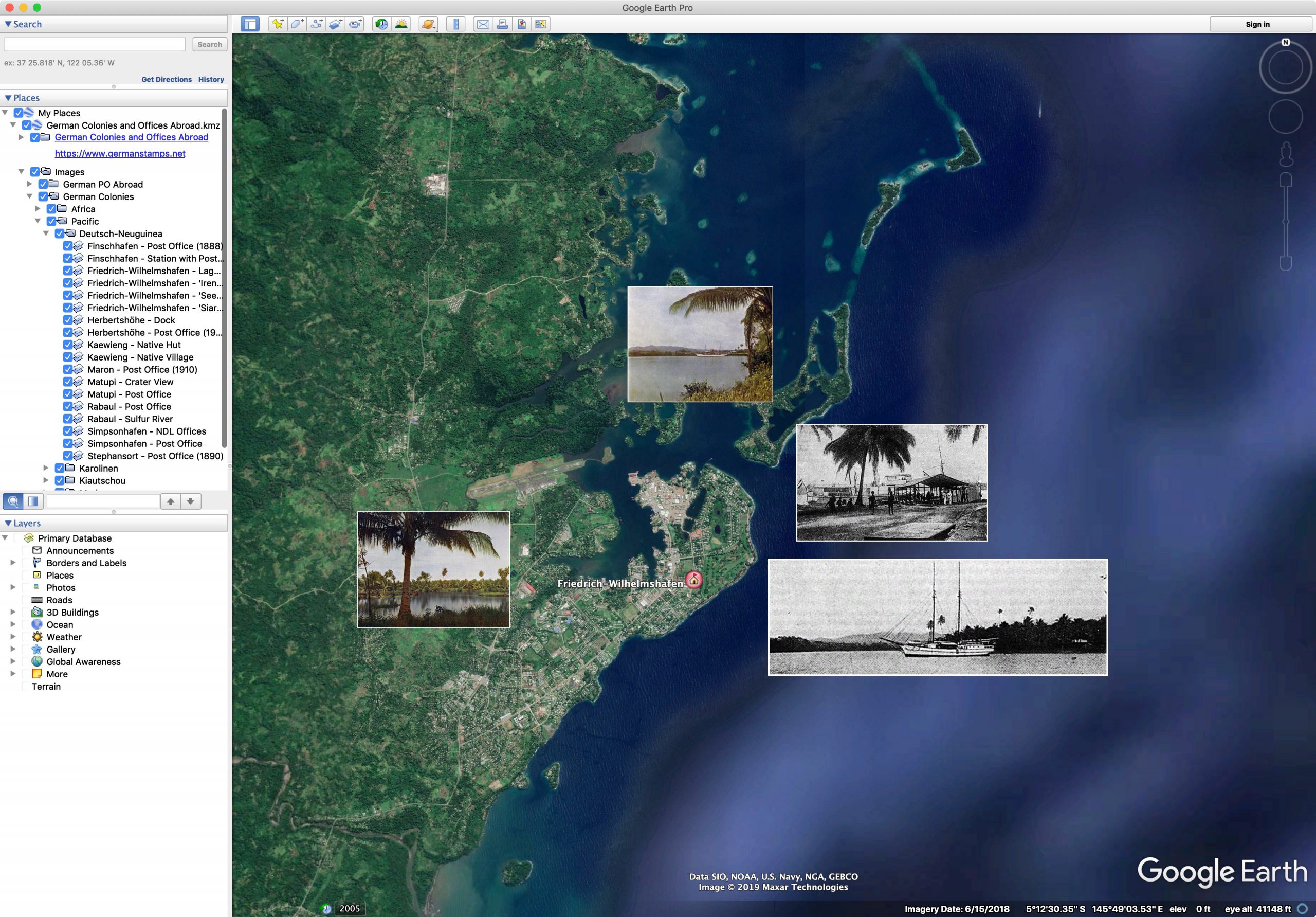Uncheck the Rabaul - Sulfur River checkbox
This screenshot has width=1316, height=917.
coord(68,419)
